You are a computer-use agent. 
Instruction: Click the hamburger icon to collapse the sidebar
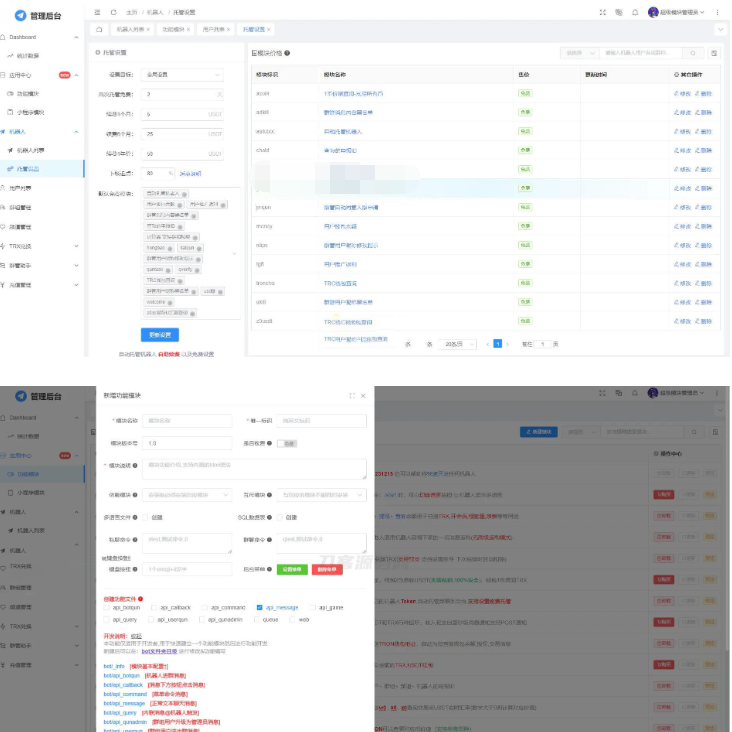97,12
